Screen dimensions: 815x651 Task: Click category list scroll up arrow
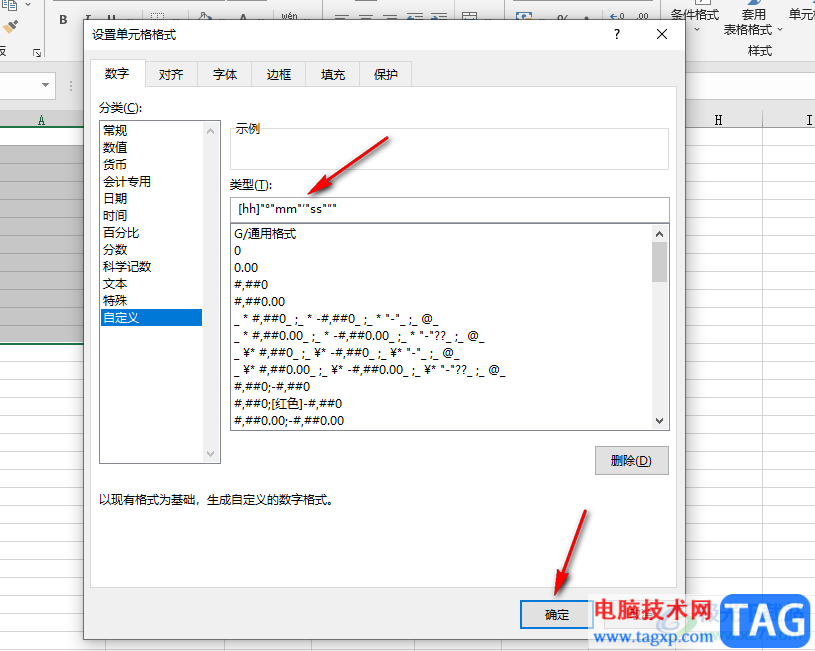(211, 131)
